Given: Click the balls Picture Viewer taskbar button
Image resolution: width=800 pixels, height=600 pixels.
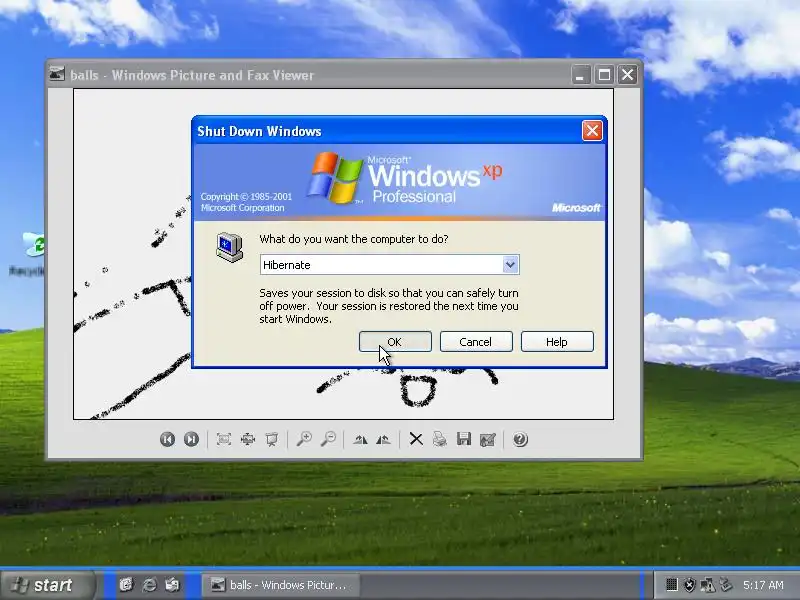Looking at the screenshot, I should pyautogui.click(x=281, y=585).
